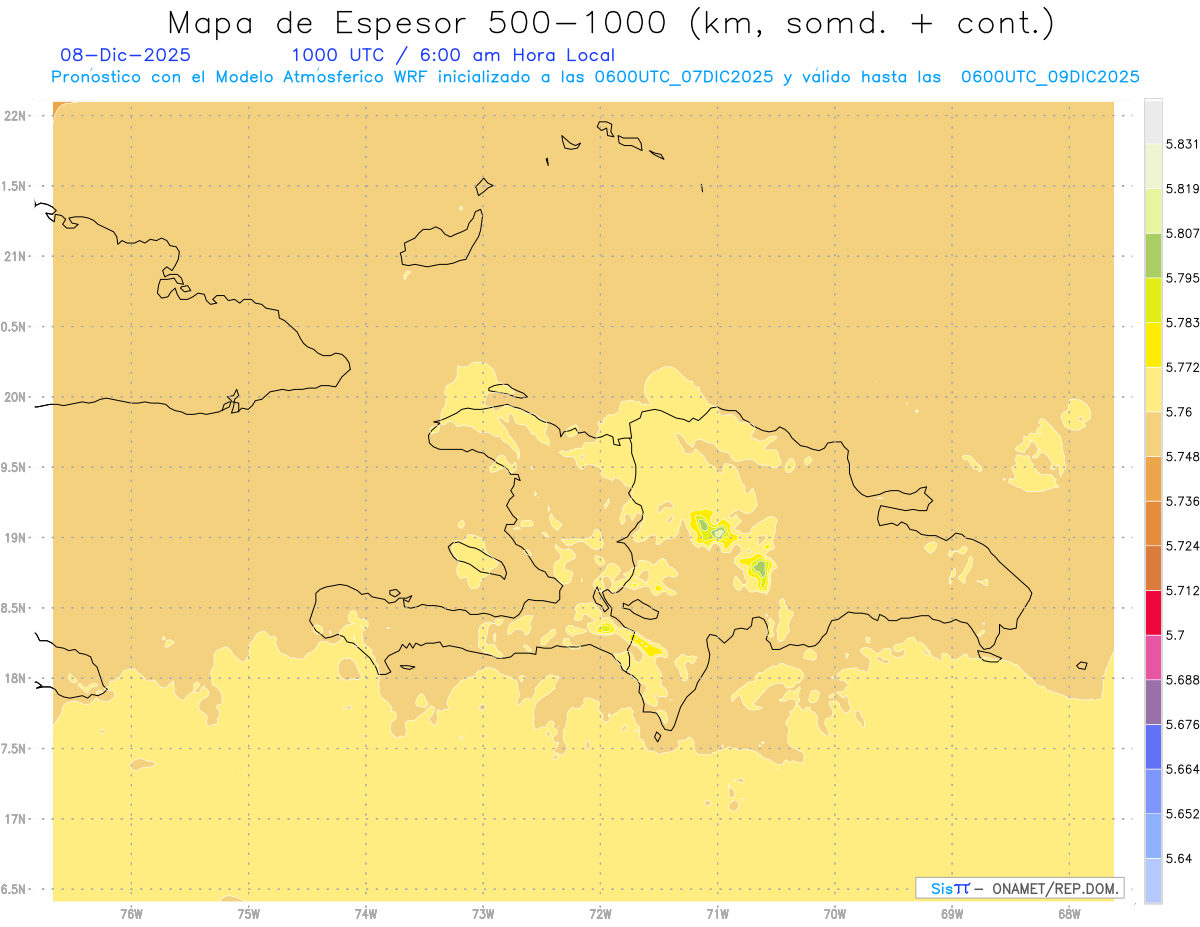Click the legend value 5.664
Image resolution: width=1200 pixels, height=927 pixels.
pos(1183,769)
